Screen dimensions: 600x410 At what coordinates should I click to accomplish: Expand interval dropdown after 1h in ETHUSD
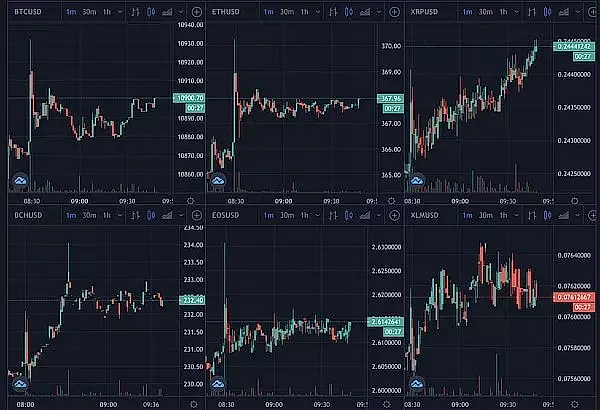[318, 12]
